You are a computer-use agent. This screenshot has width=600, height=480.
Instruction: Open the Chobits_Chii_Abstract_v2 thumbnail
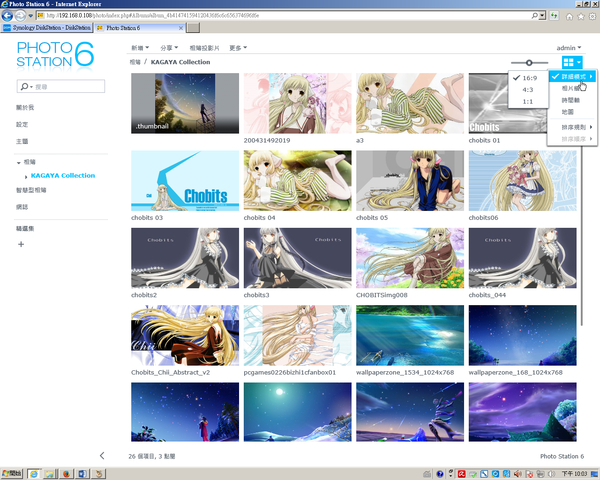(x=185, y=335)
